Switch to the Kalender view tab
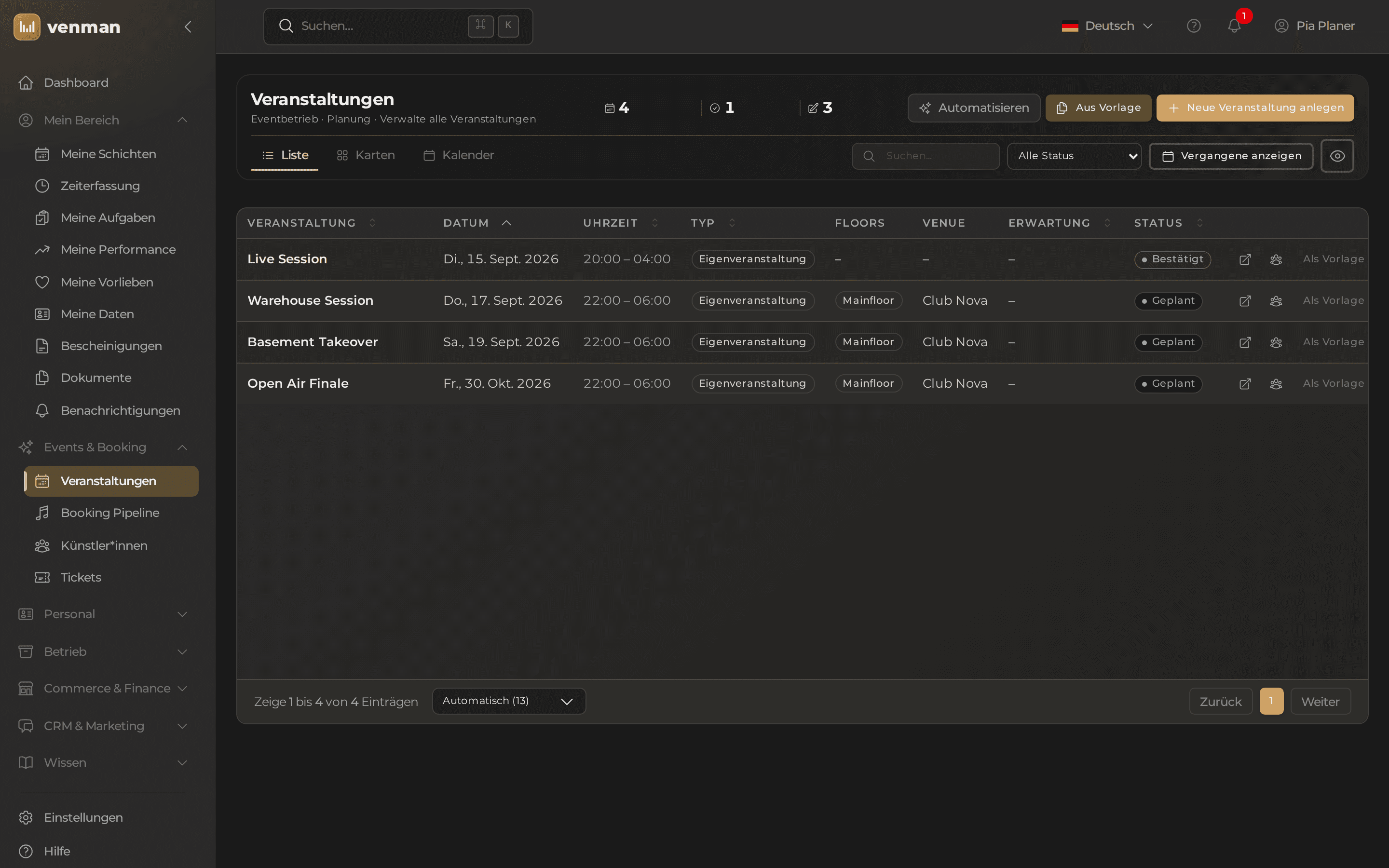Screen dimensions: 1389x868 (458, 155)
